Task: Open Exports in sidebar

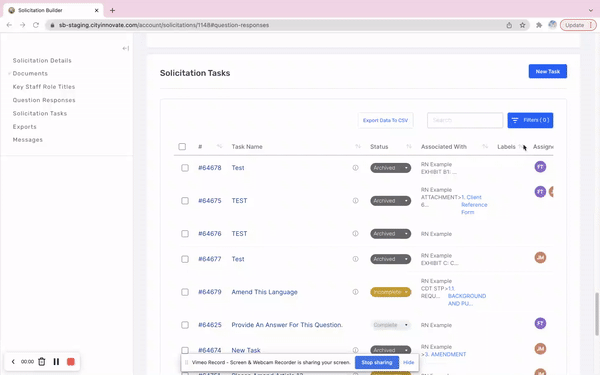Action: point(24,127)
